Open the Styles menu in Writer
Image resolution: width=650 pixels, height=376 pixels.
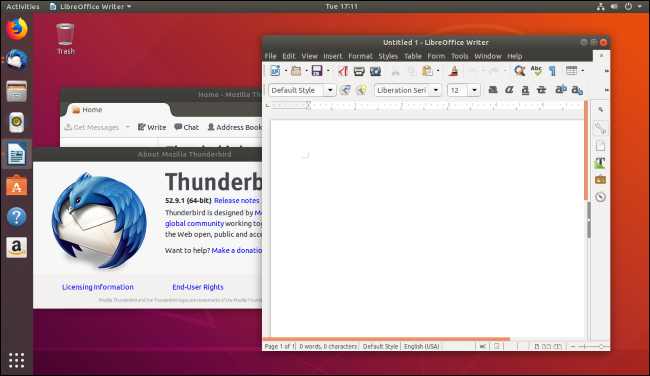388,56
